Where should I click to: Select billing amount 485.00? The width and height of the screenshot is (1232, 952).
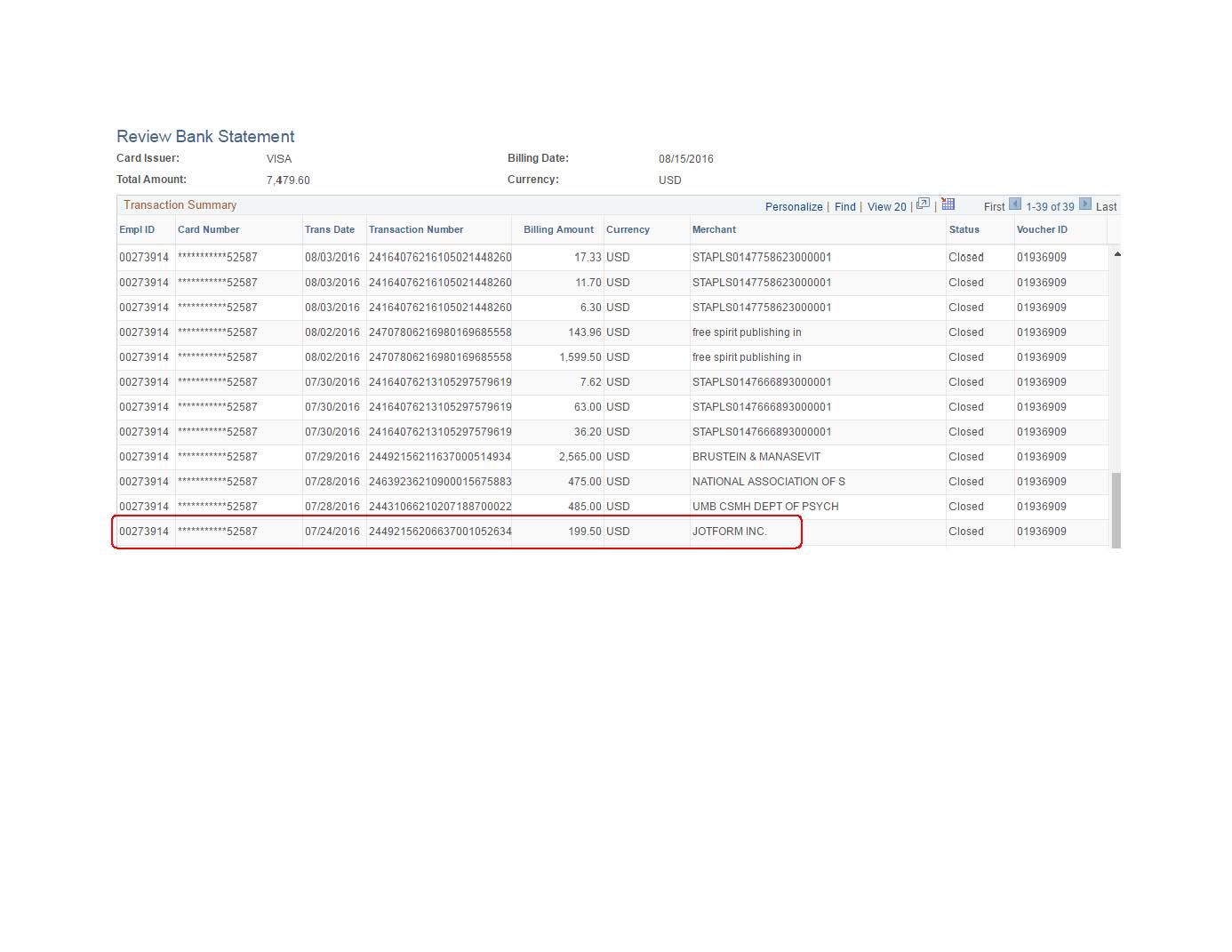[x=585, y=506]
